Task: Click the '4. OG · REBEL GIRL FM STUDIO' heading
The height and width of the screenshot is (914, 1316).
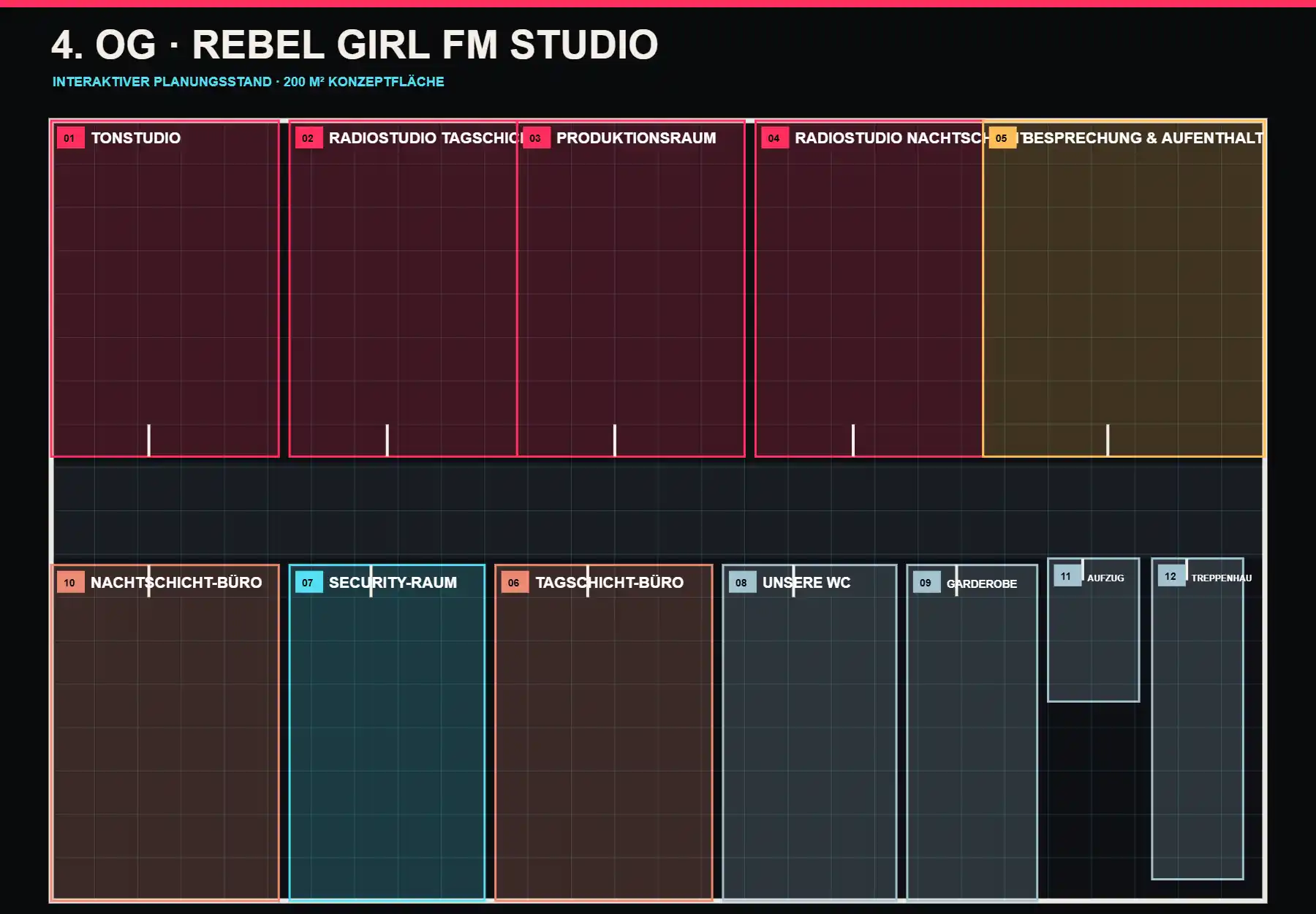Action: point(355,45)
